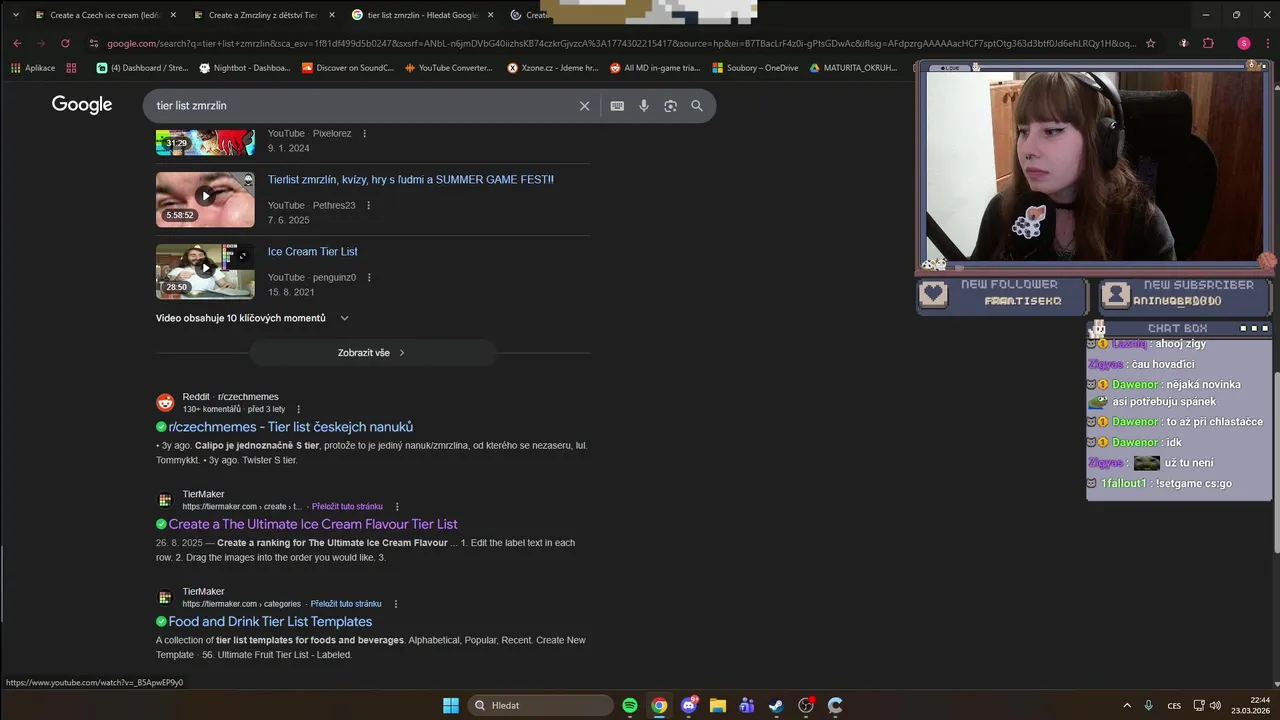The height and width of the screenshot is (720, 1280).
Task: Close the Zmrzliny z dětství tab
Action: tap(332, 15)
